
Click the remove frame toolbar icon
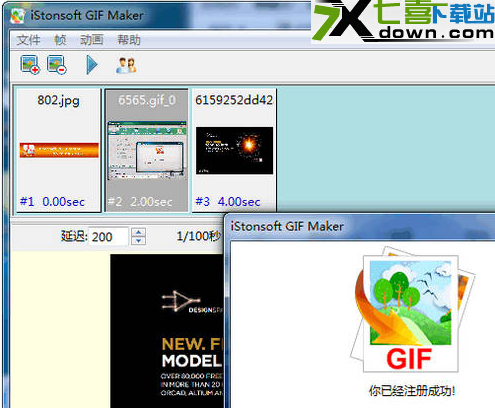tap(57, 65)
